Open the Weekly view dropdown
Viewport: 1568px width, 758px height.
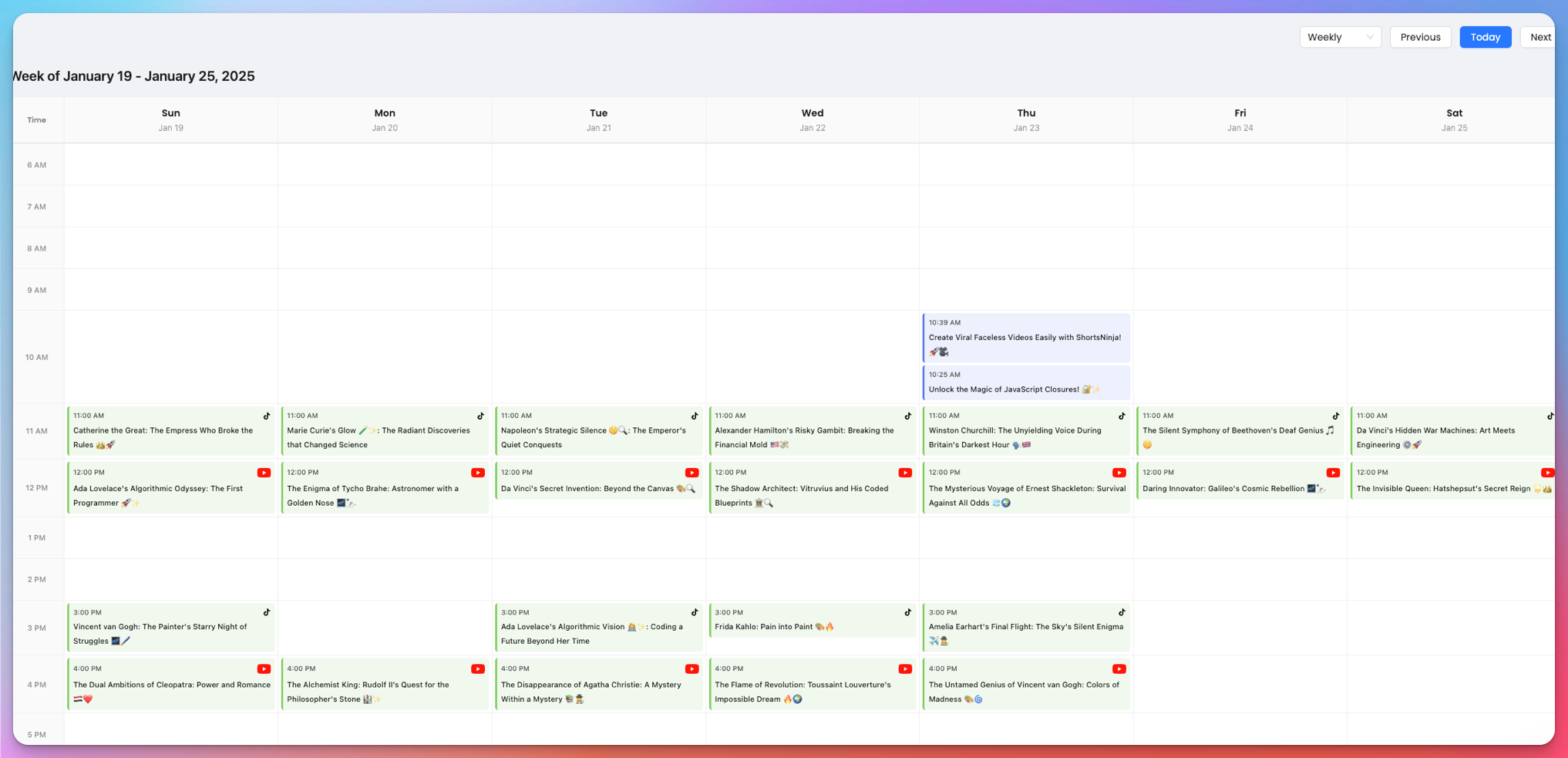coord(1340,37)
